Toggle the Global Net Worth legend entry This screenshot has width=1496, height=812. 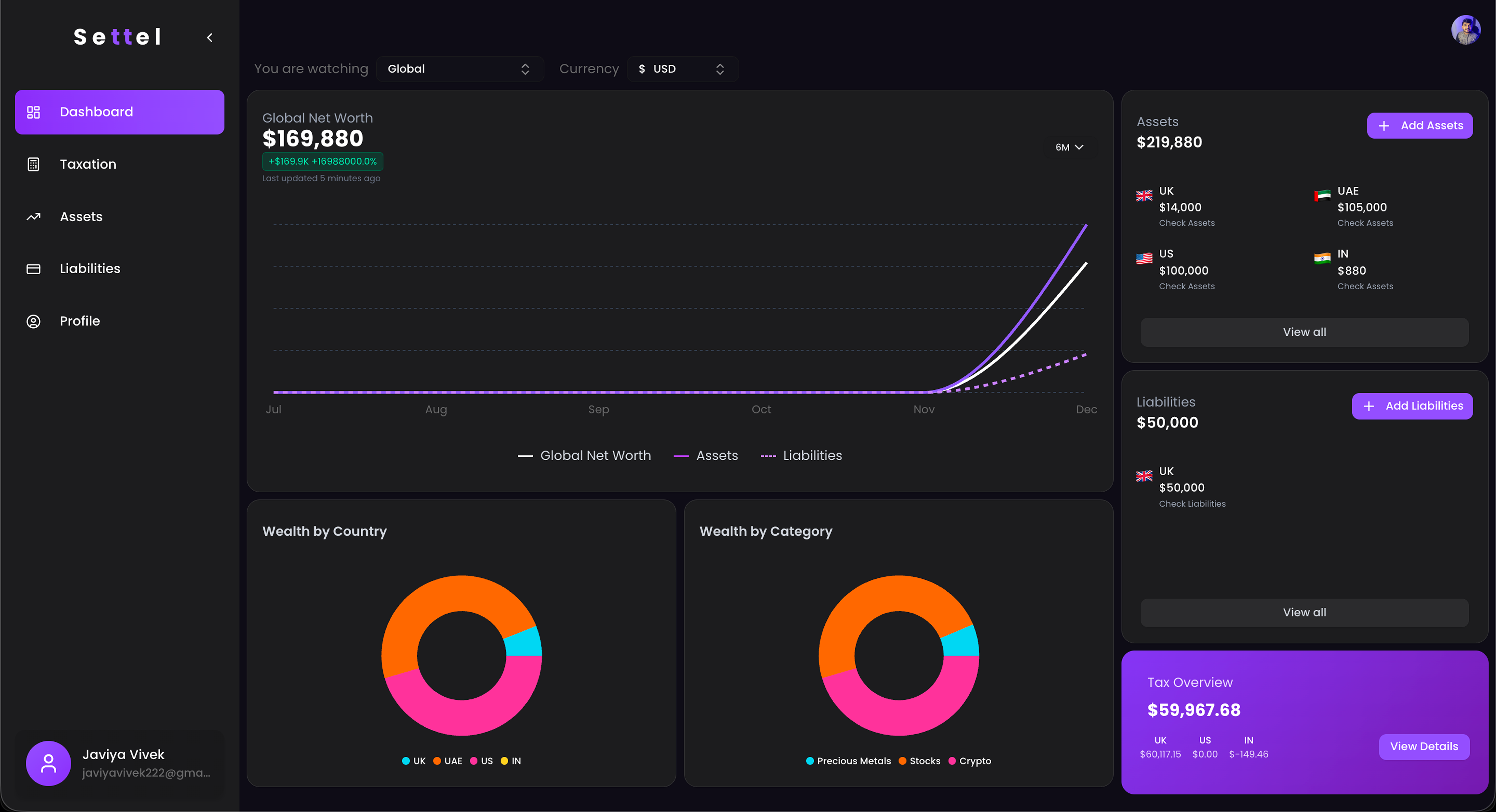[x=584, y=456]
